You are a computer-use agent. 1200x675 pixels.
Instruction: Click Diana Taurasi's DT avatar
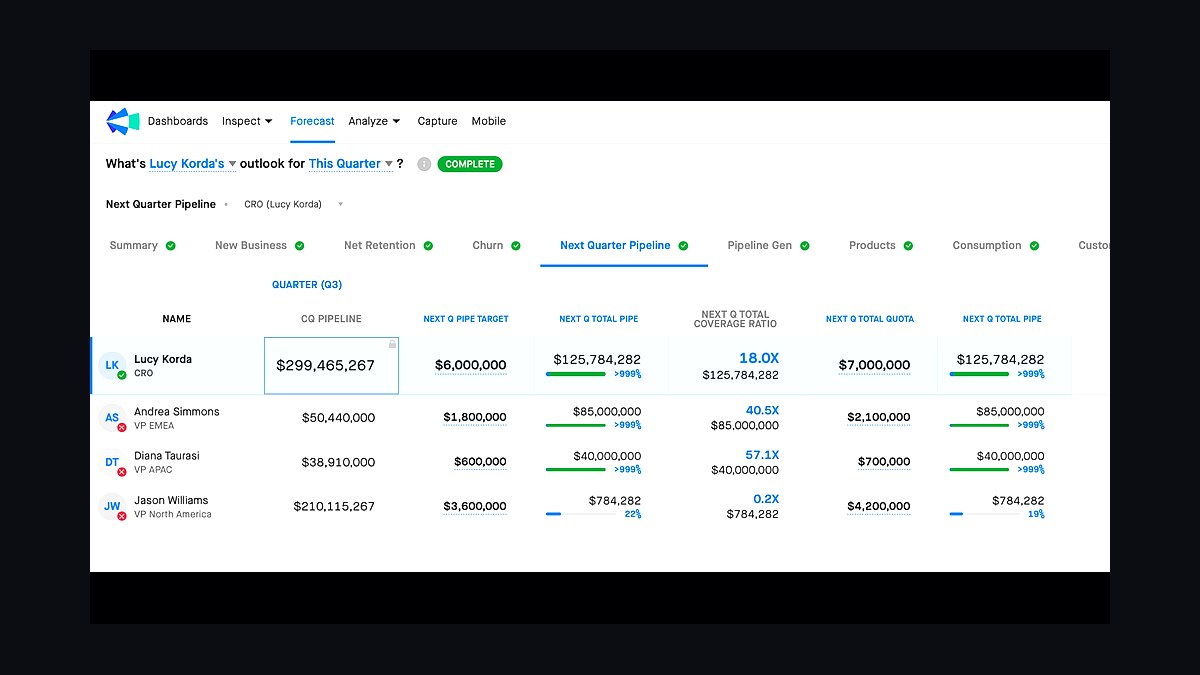[x=112, y=462]
